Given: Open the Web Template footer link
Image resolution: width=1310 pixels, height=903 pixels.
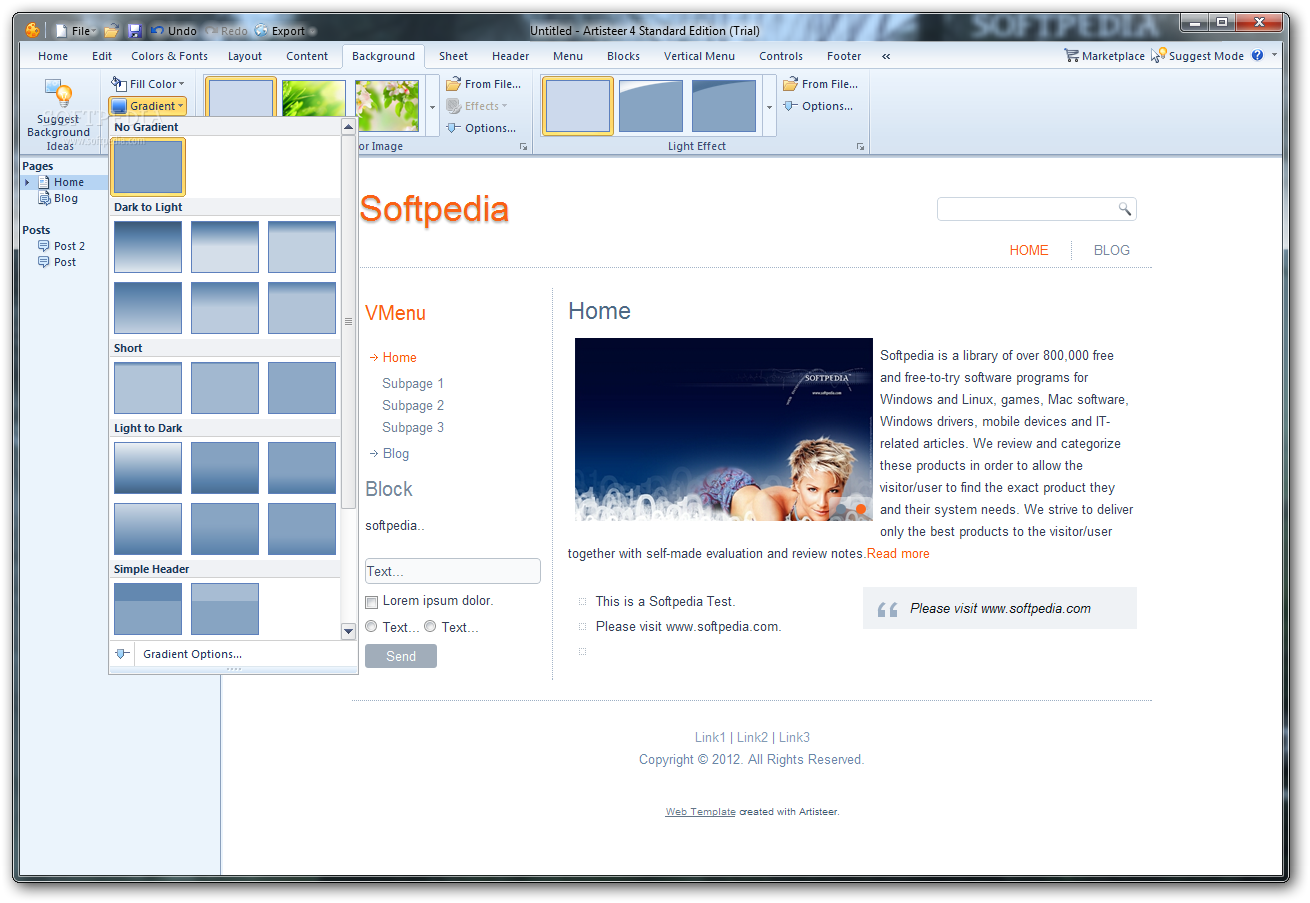Looking at the screenshot, I should click(x=700, y=812).
